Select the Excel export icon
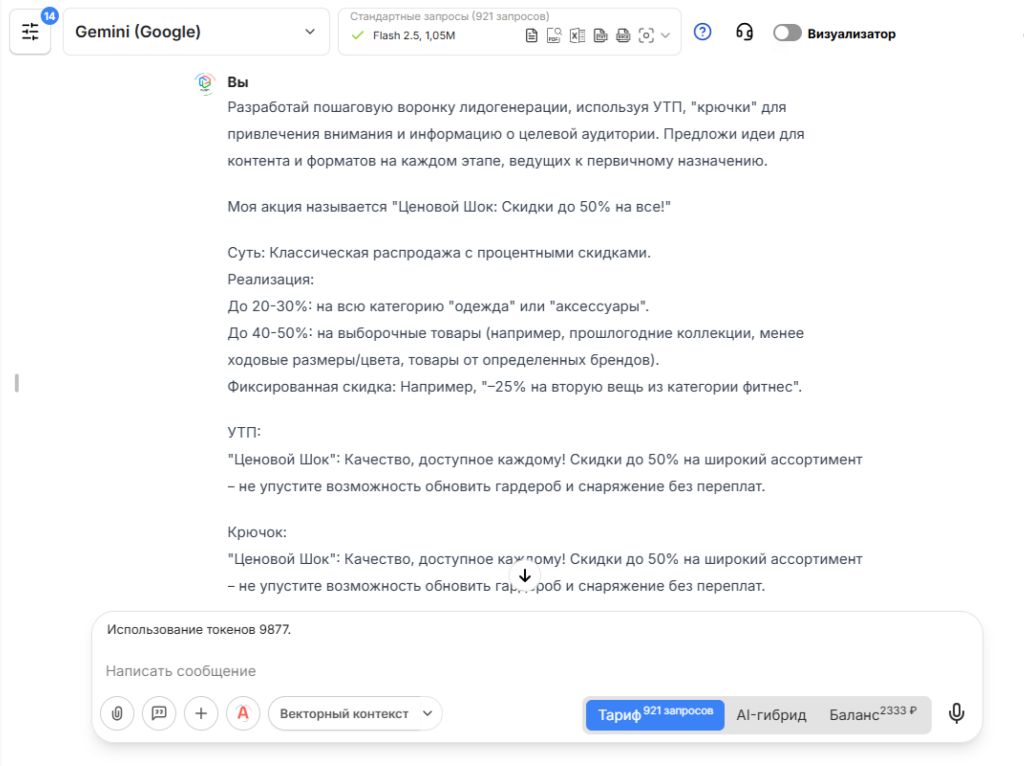Image resolution: width=1024 pixels, height=766 pixels. point(577,35)
